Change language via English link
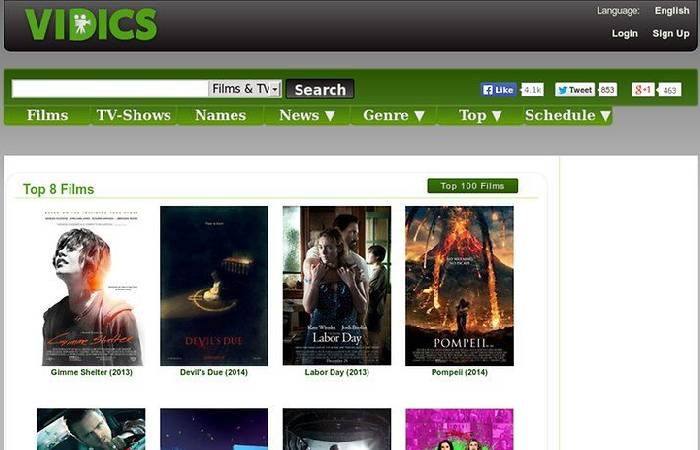Viewport: 700px width, 450px height. (x=672, y=11)
